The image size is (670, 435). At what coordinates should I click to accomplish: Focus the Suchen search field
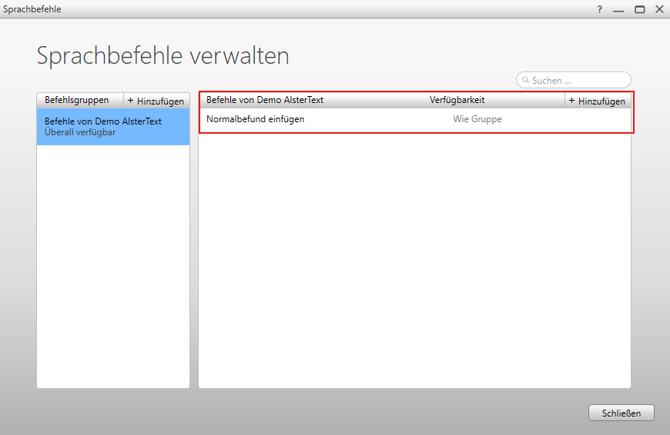point(578,80)
